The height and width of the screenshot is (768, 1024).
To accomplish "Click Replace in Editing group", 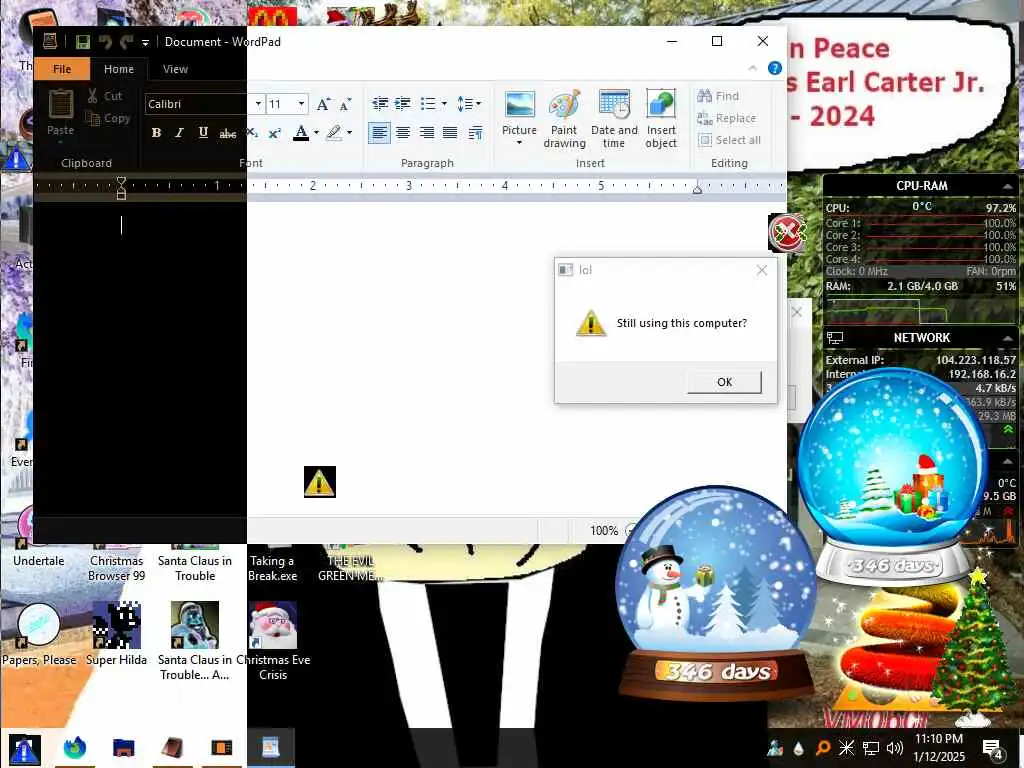I will click(727, 118).
